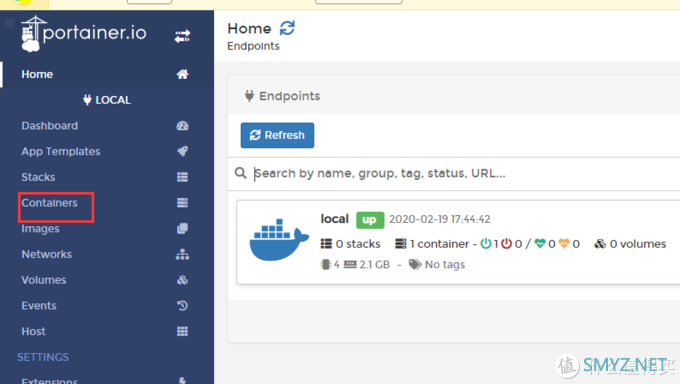This screenshot has width=680, height=384.
Task: Click the endpoint search input field
Action: [x=464, y=174]
